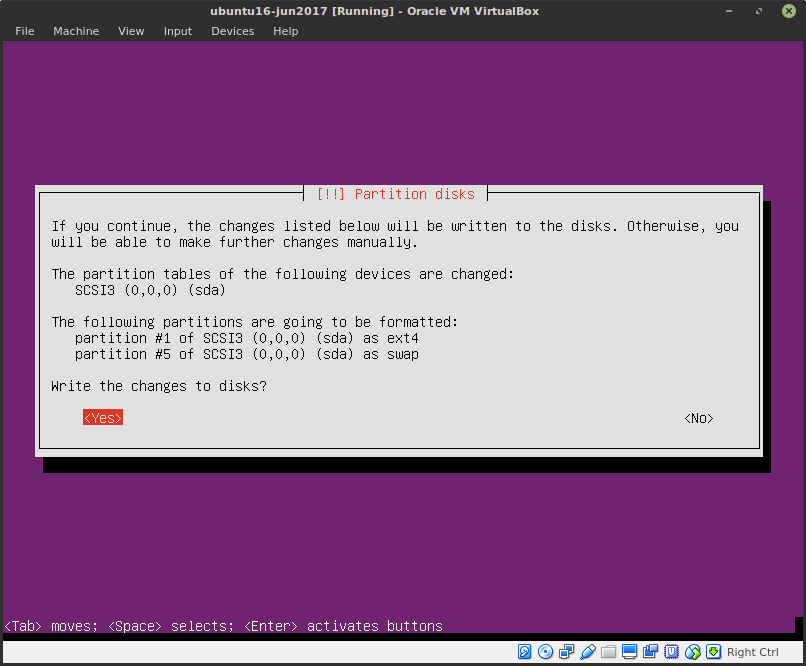Click the video capture status icon
This screenshot has height=666, width=806.
click(651, 651)
